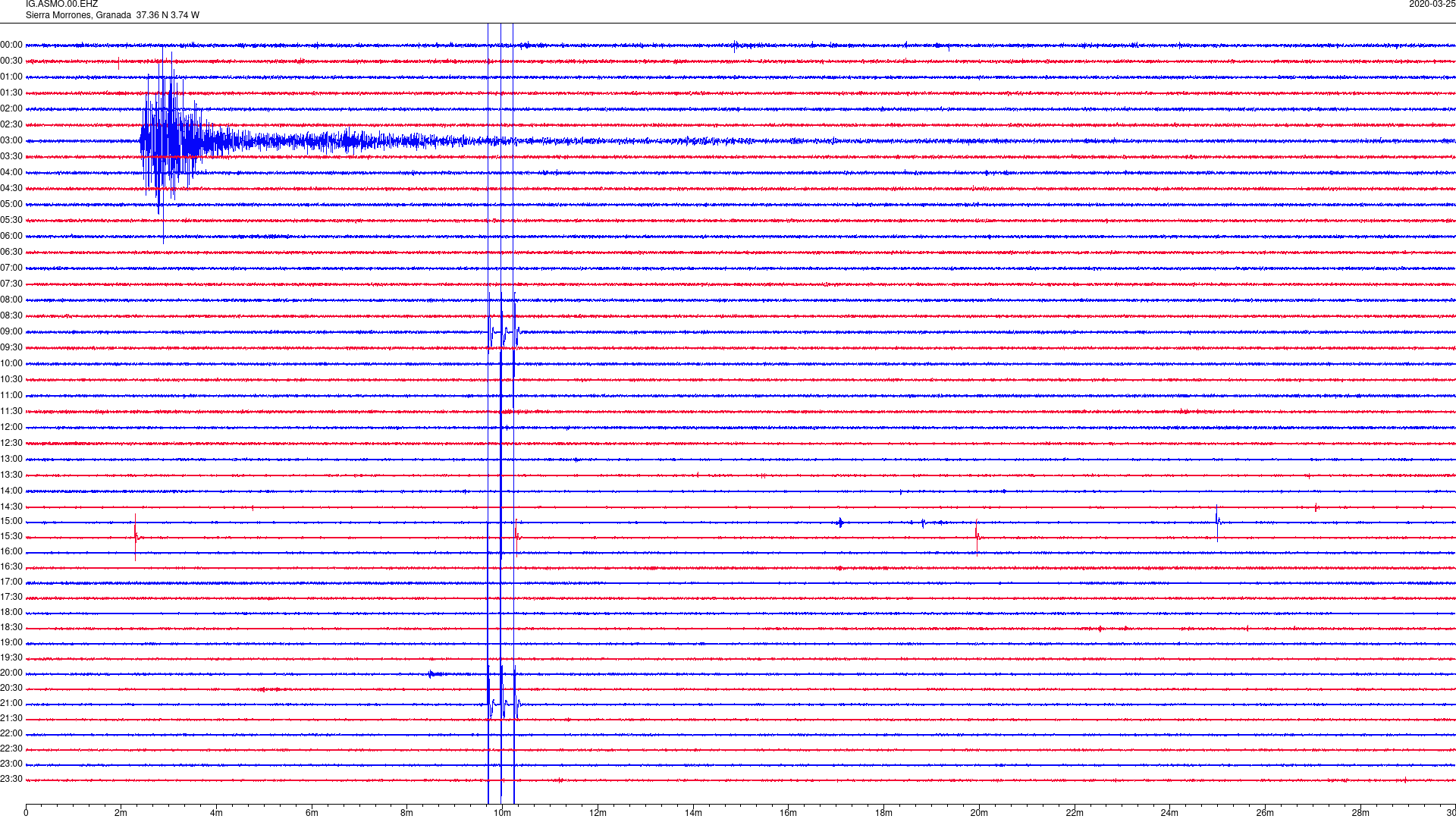Click the 28m tick on time axis
Viewport: 1456px width, 819px height.
pyautogui.click(x=1360, y=813)
